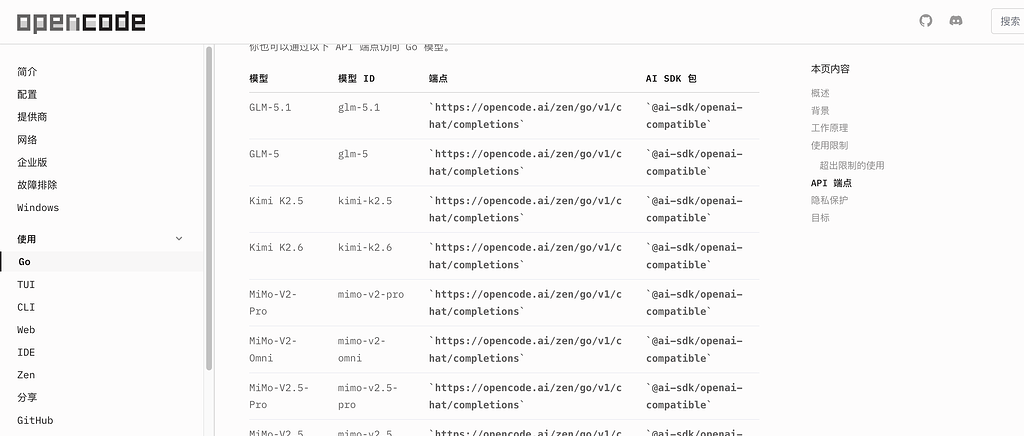The height and width of the screenshot is (436, 1024).
Task: Click the GLM-5 model name cell
Action: click(x=264, y=154)
